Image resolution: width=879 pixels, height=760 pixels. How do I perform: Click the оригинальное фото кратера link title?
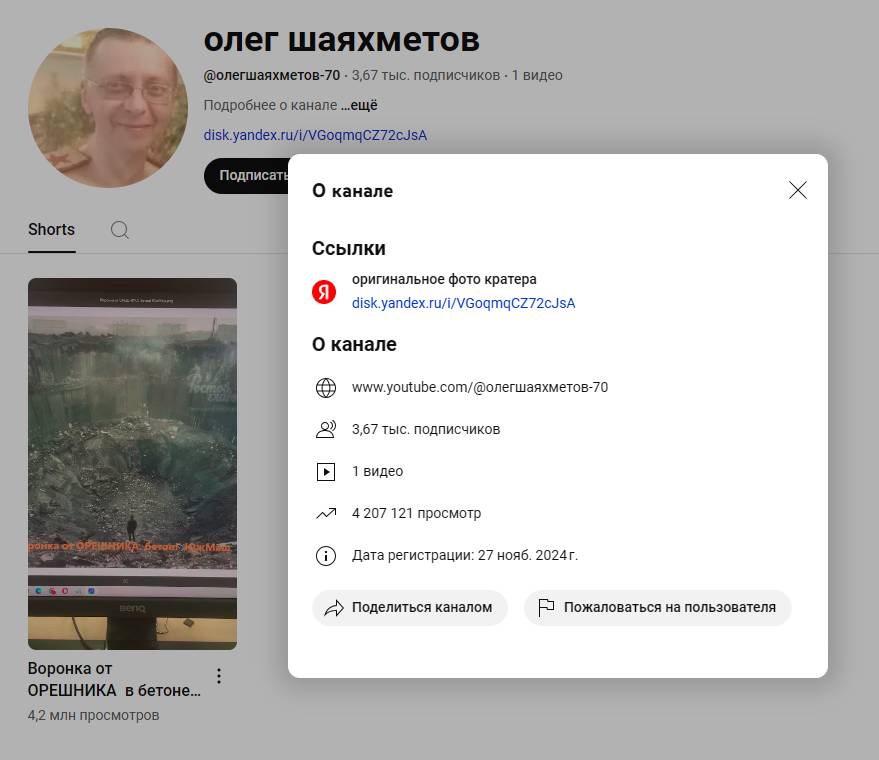[444, 279]
